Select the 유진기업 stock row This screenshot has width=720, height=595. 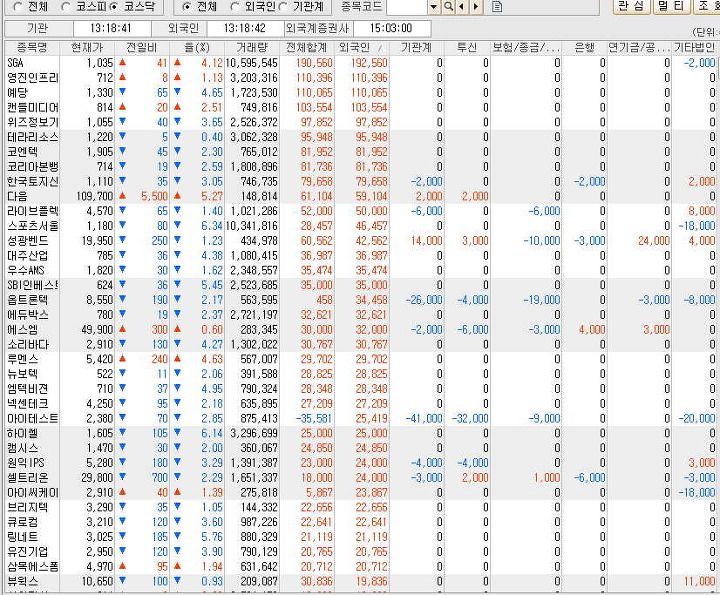point(361,551)
